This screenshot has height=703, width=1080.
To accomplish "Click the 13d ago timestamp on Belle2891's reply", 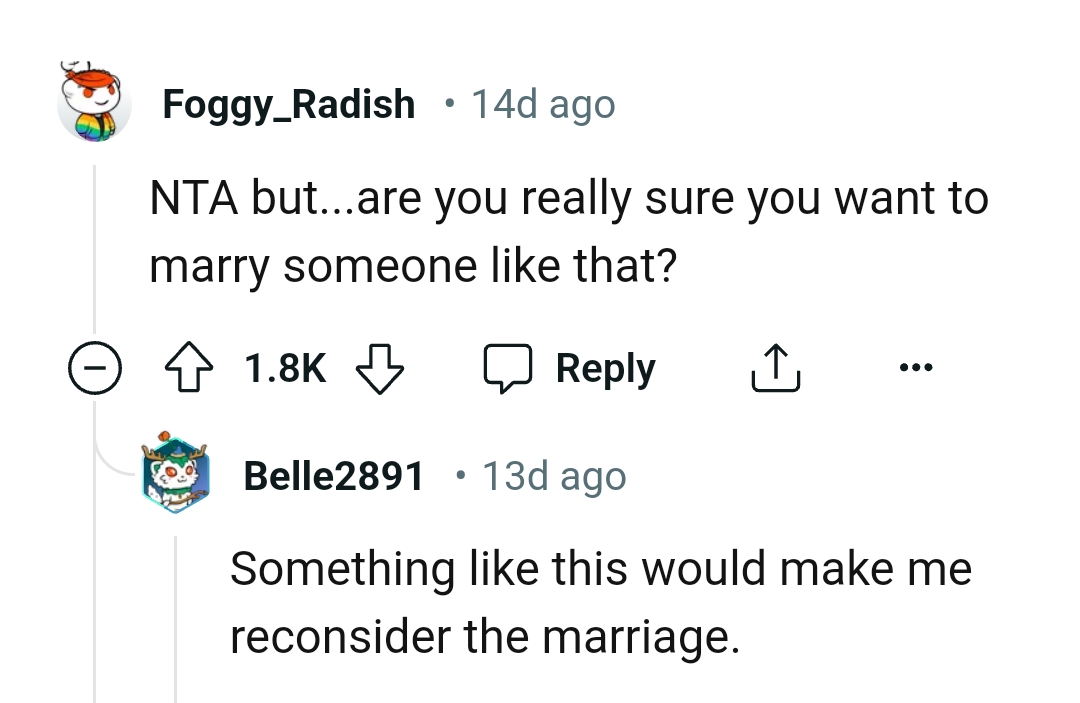I will [556, 475].
